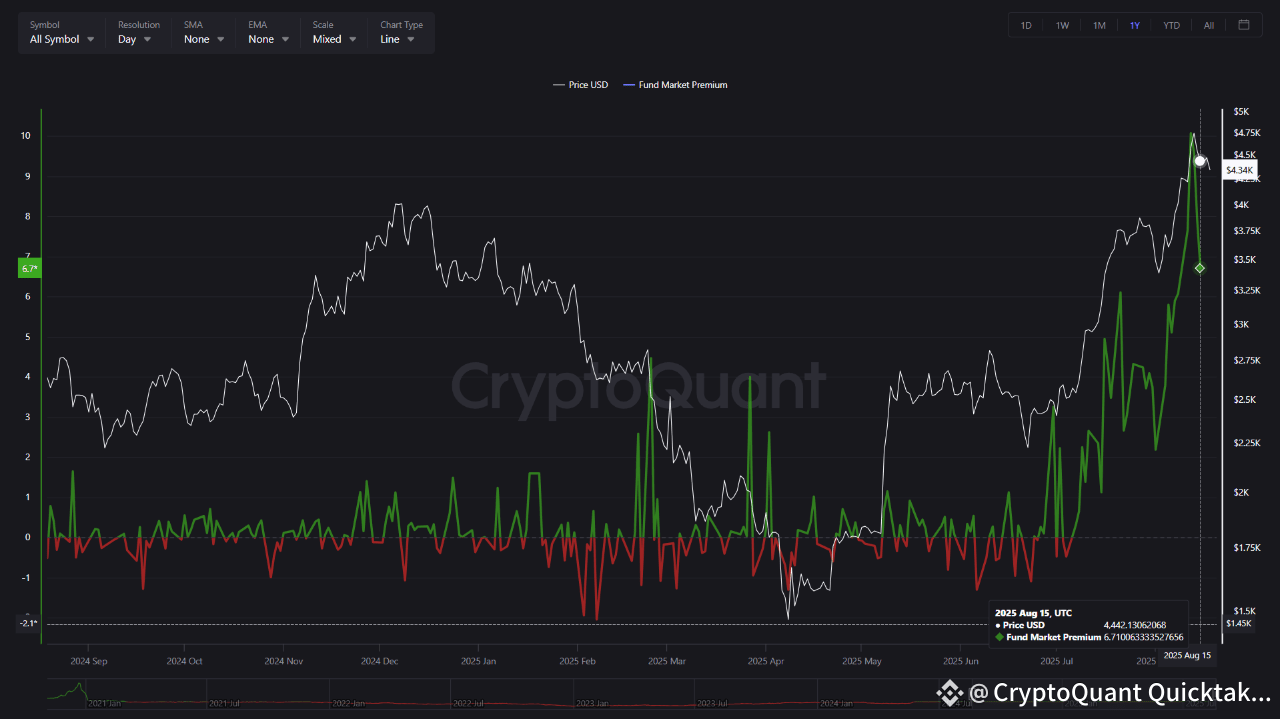Image resolution: width=1280 pixels, height=719 pixels.
Task: Click the tooltip Price USD value 4,442.13
Action: coord(1135,625)
